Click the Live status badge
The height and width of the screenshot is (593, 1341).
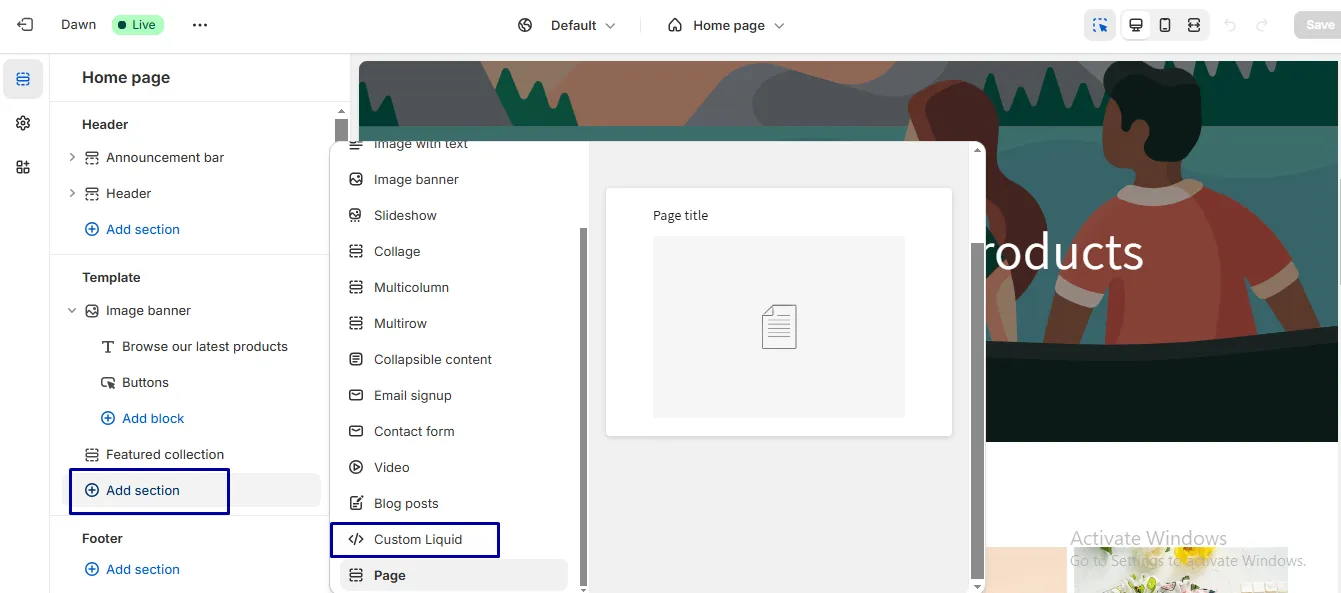pyautogui.click(x=137, y=25)
